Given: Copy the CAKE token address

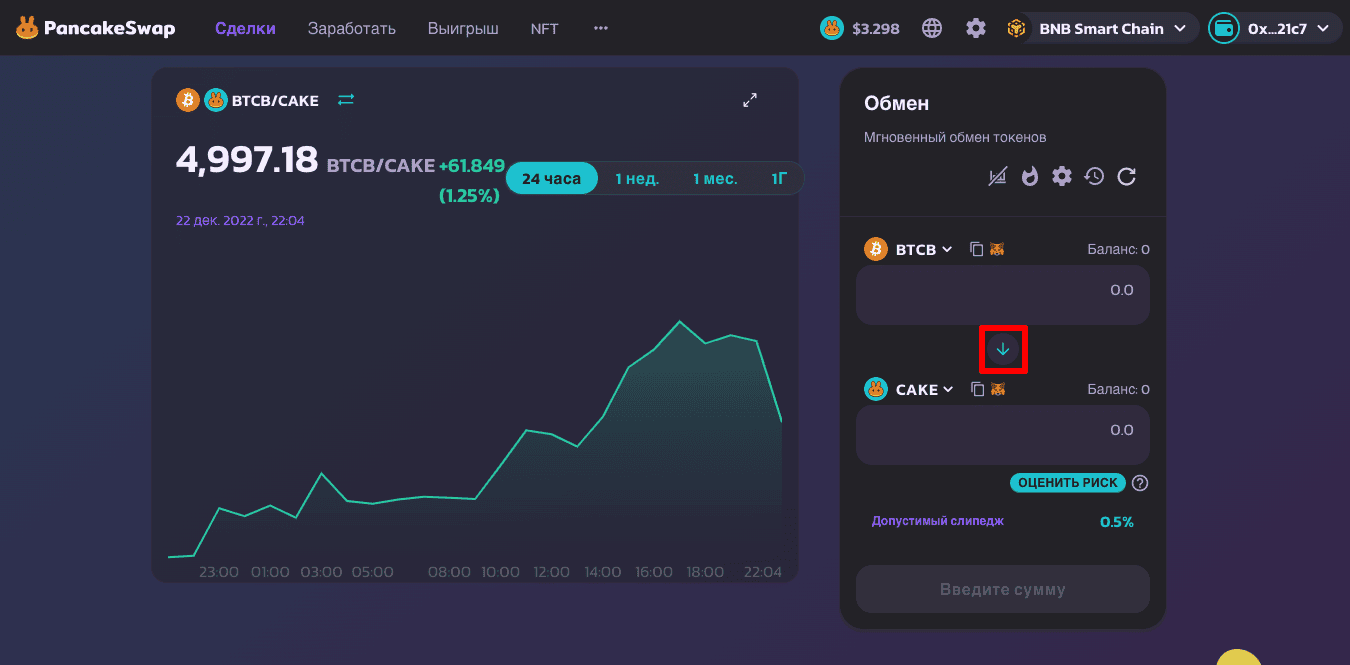Looking at the screenshot, I should [978, 389].
